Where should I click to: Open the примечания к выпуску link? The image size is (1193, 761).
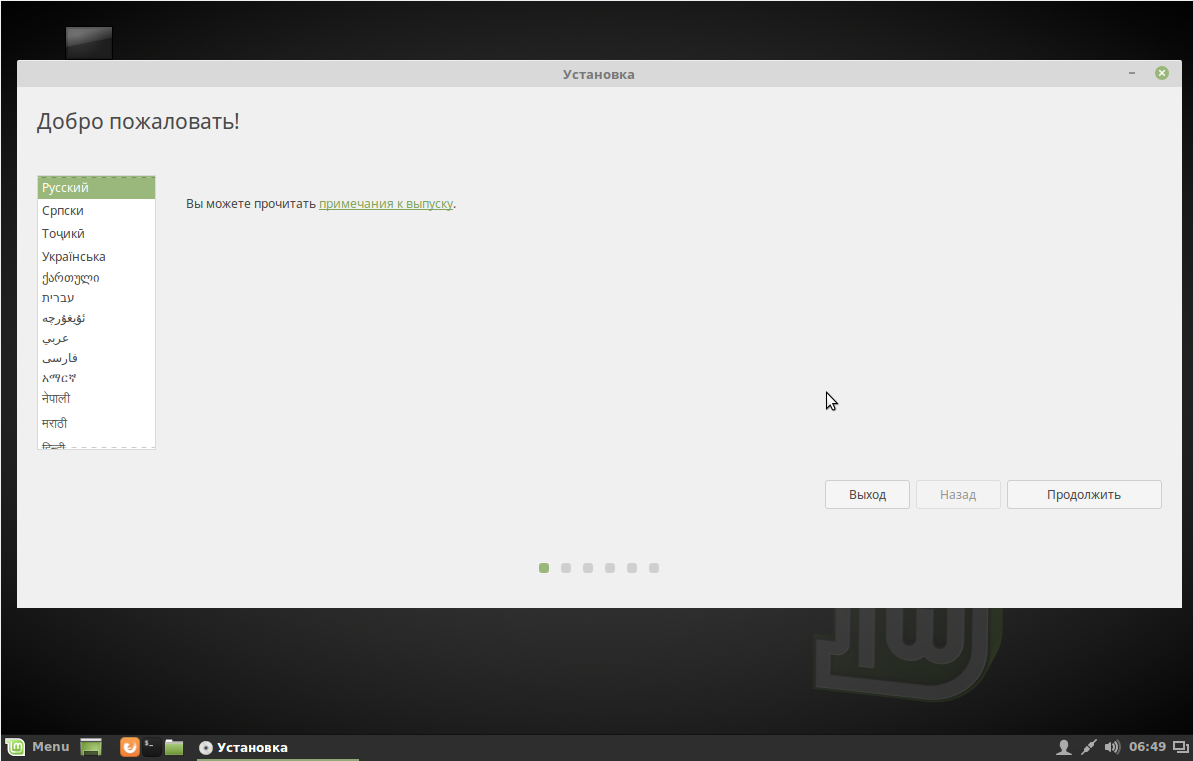click(x=385, y=204)
